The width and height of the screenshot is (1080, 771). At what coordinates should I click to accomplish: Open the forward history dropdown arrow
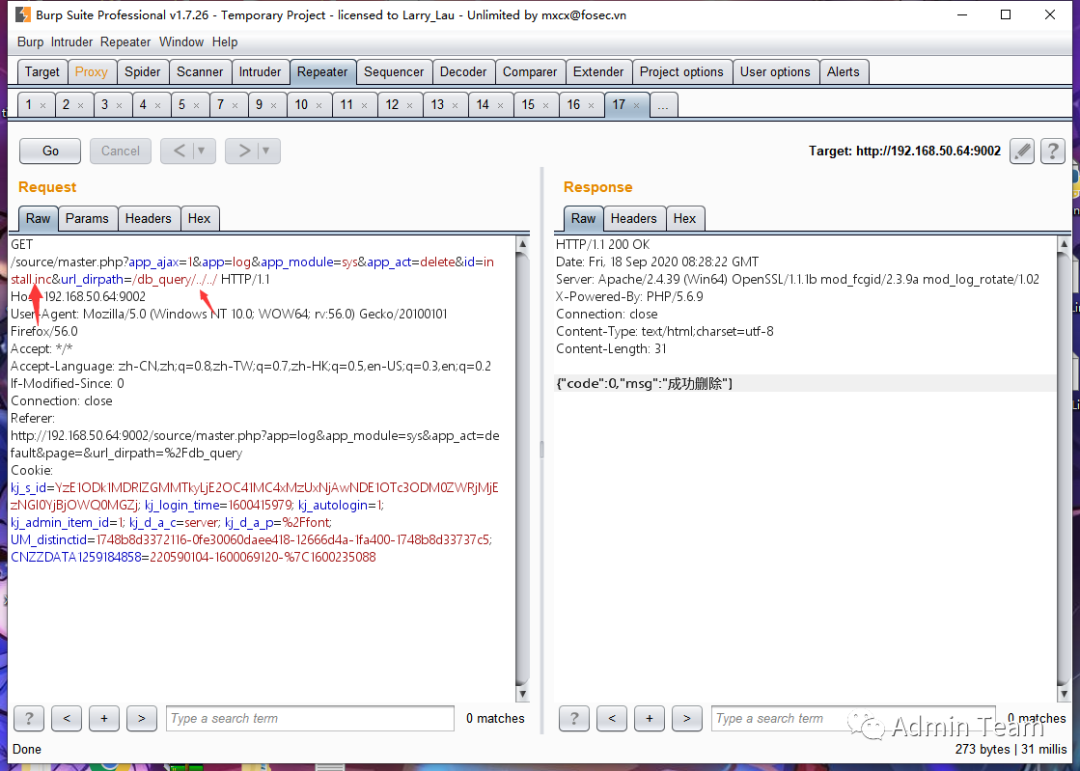pos(267,151)
